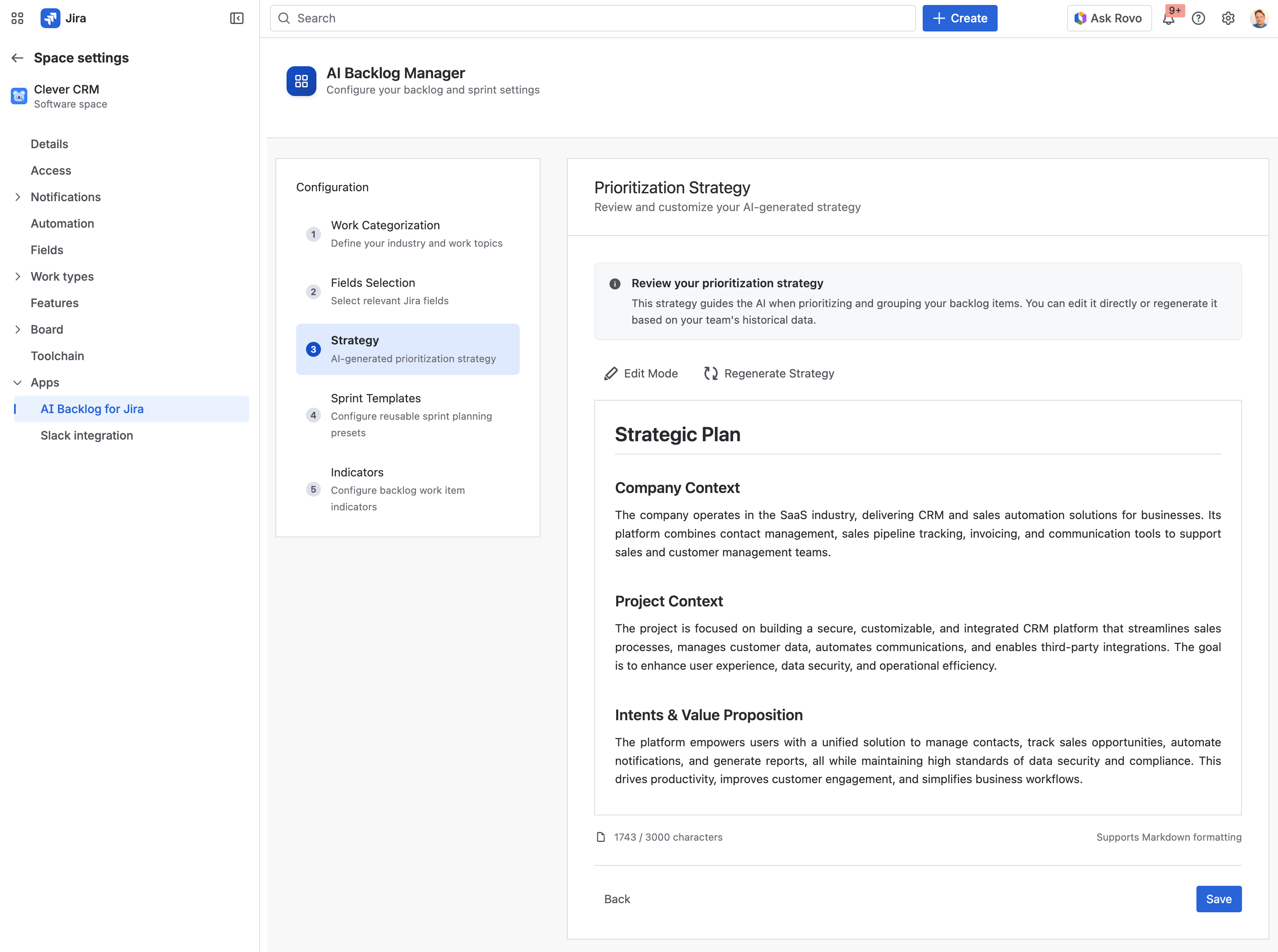Save the prioritization strategy
The width and height of the screenshot is (1278, 952).
point(1219,899)
